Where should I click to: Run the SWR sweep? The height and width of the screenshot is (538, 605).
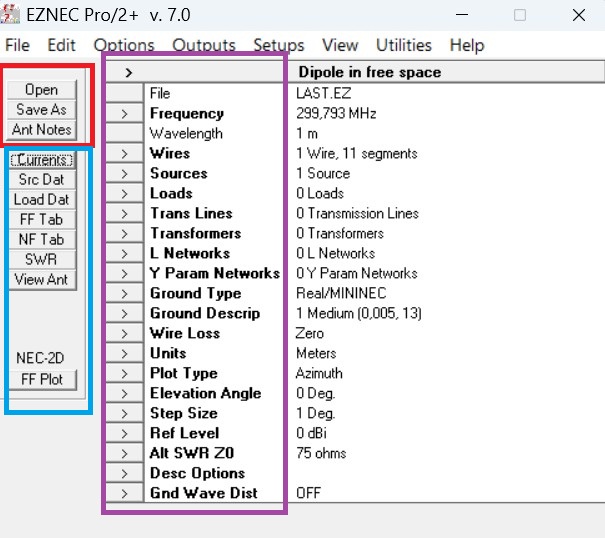(41, 260)
